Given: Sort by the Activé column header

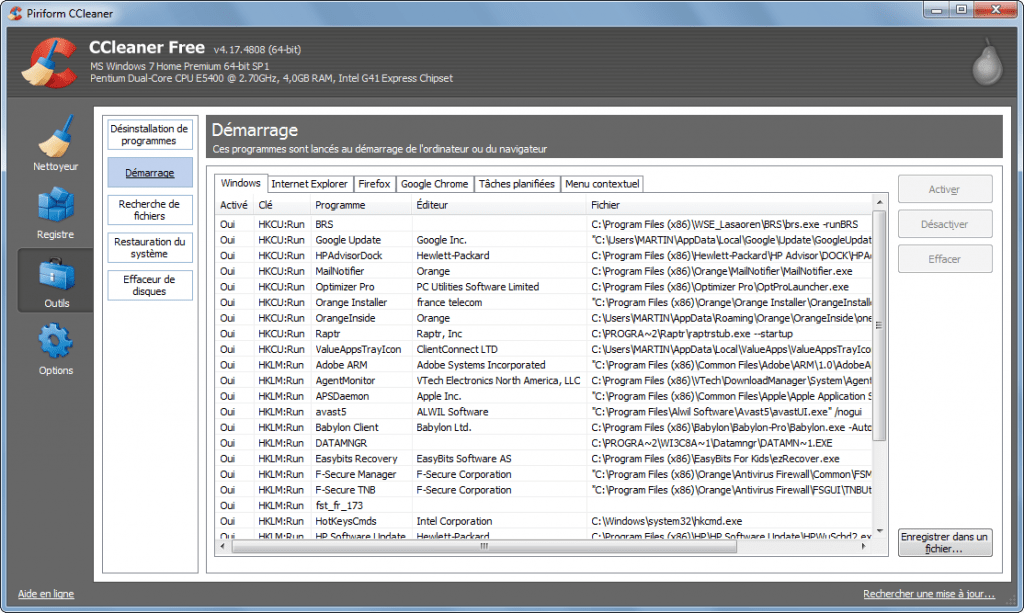Looking at the screenshot, I should tap(234, 205).
